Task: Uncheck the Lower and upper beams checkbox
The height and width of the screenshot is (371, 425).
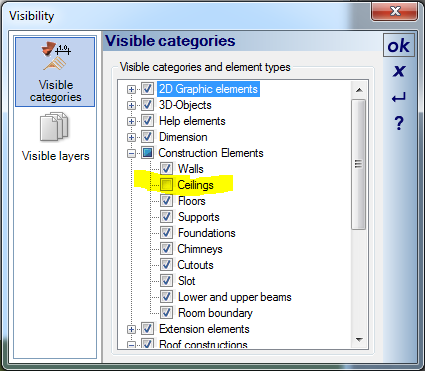Action: tap(166, 297)
